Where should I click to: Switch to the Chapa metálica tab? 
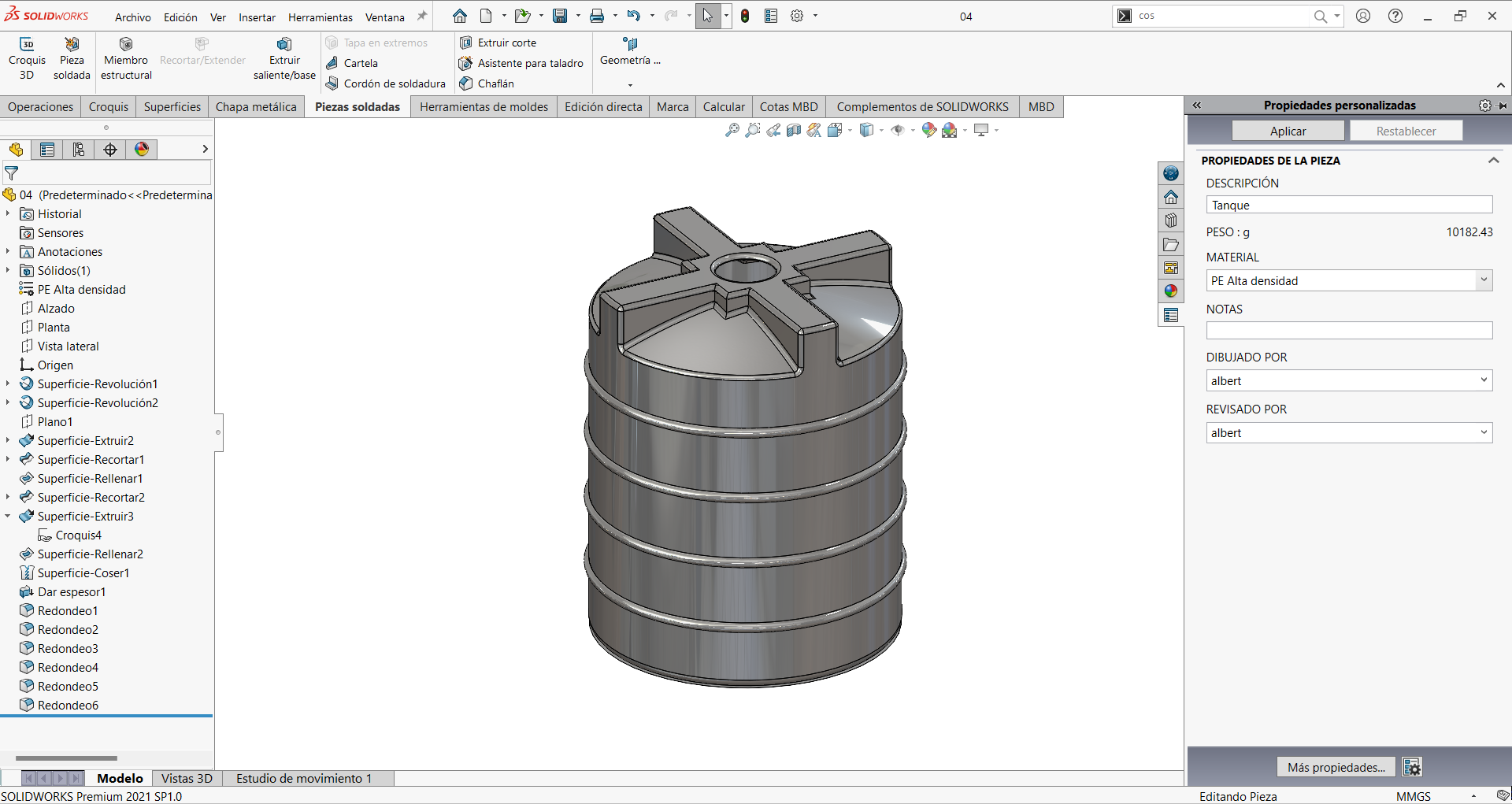[256, 107]
